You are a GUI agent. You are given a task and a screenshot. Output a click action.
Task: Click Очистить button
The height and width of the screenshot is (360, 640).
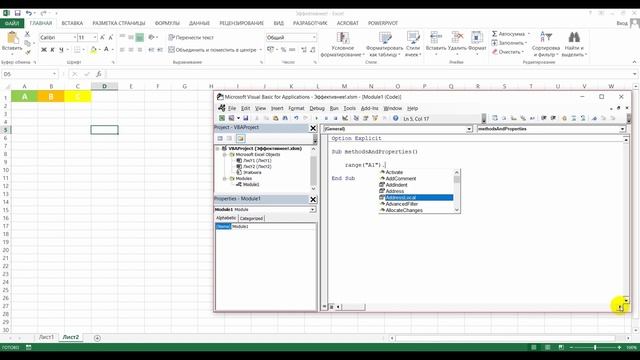pos(508,52)
